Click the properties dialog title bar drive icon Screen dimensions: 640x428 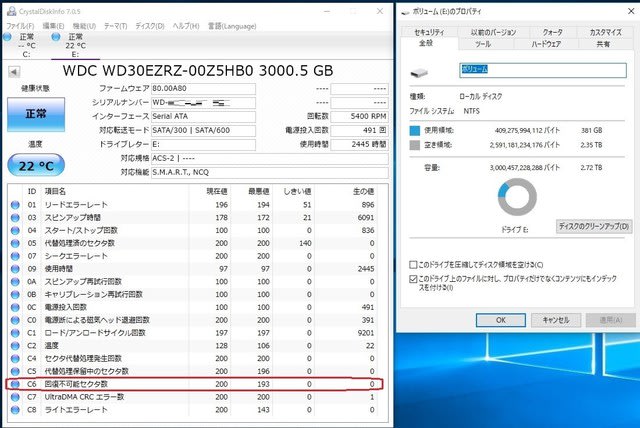tap(405, 12)
